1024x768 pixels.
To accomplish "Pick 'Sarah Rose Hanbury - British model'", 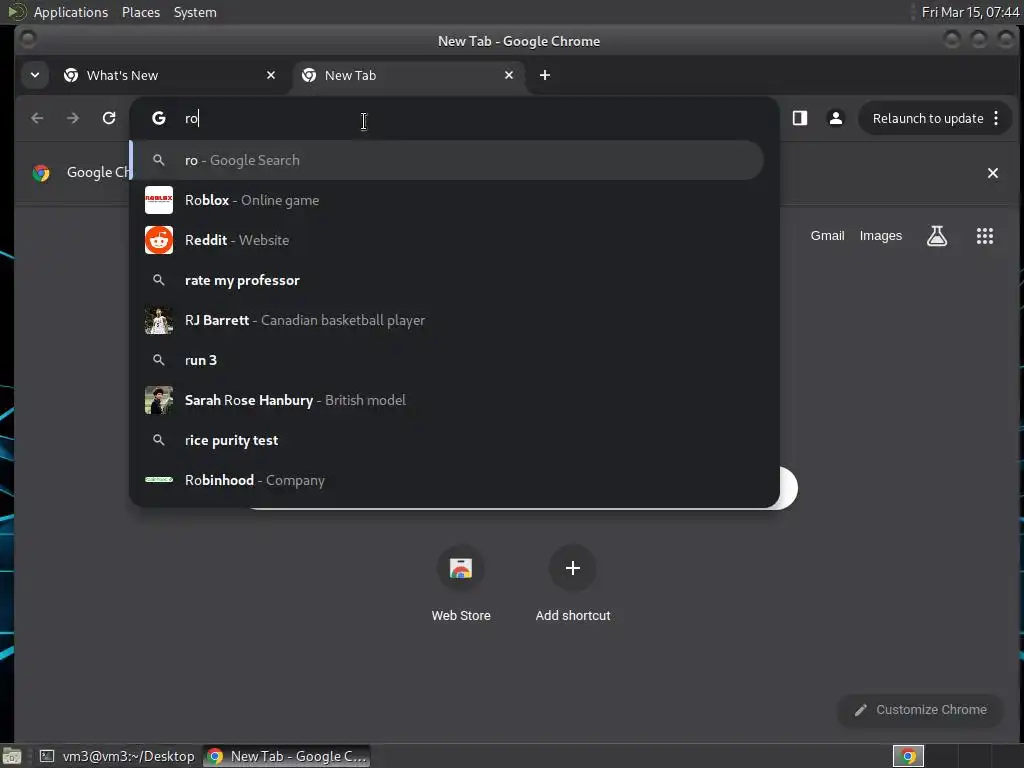I will 447,400.
